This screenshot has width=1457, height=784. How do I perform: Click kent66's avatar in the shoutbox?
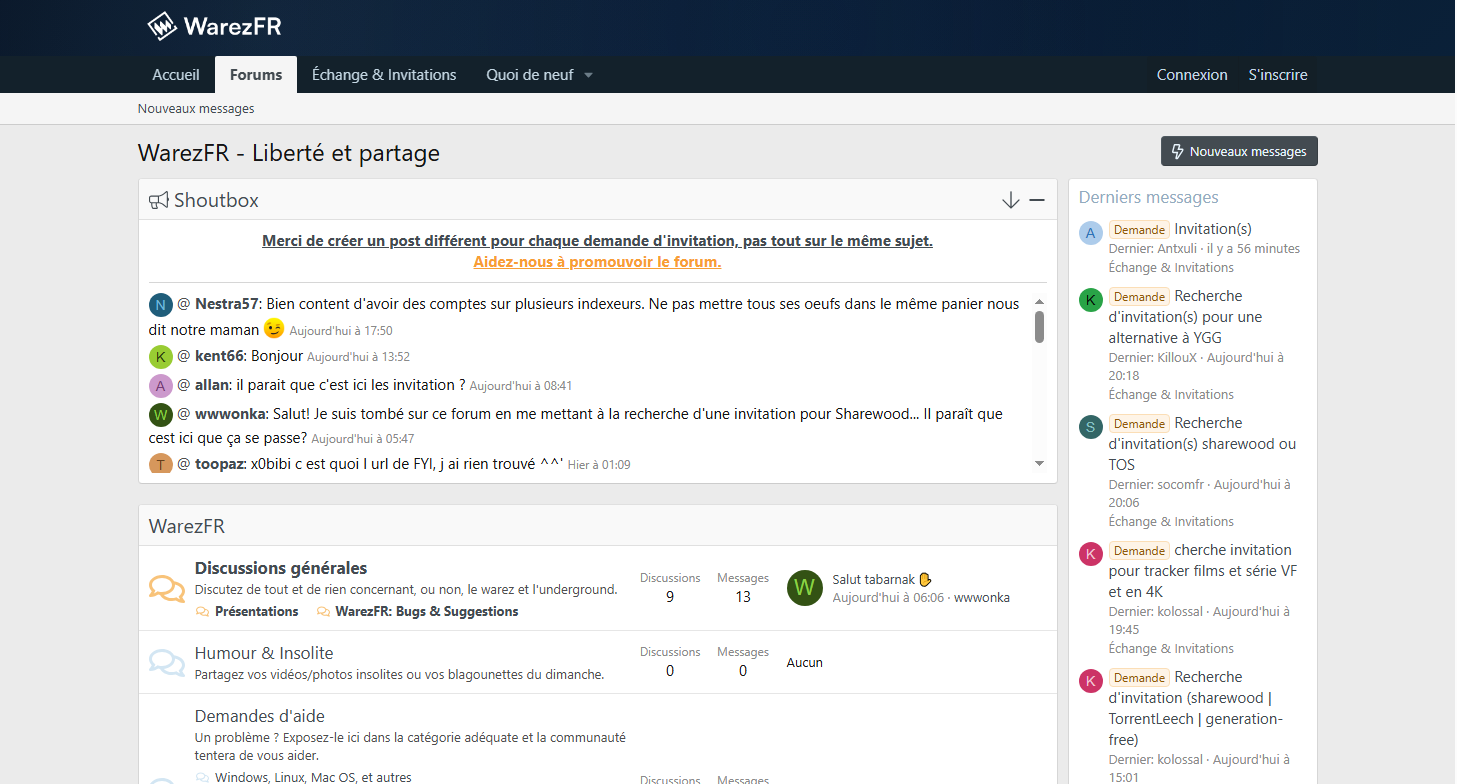click(161, 357)
